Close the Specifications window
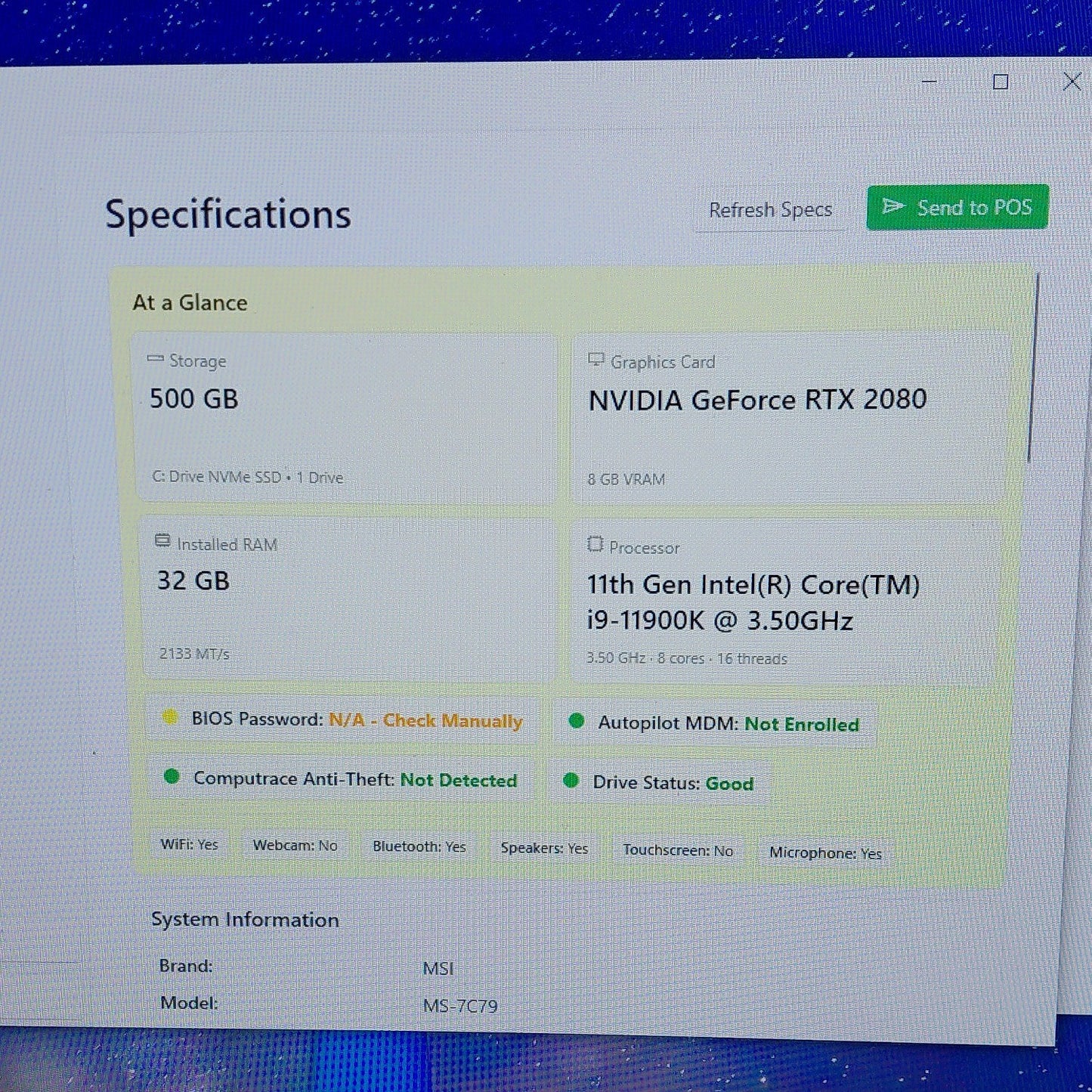The width and height of the screenshot is (1092, 1092). [x=1072, y=82]
